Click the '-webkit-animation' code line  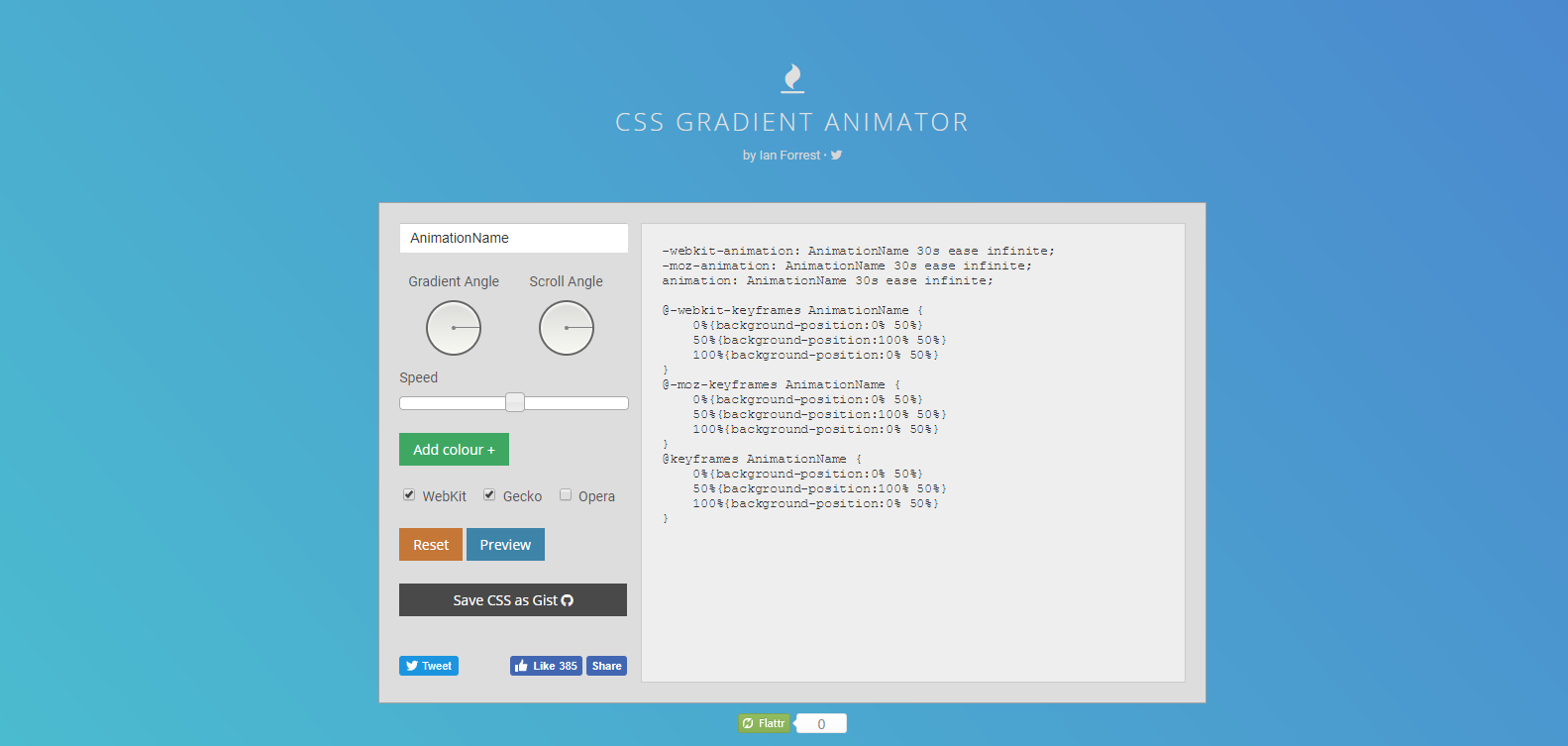pyautogui.click(x=858, y=251)
